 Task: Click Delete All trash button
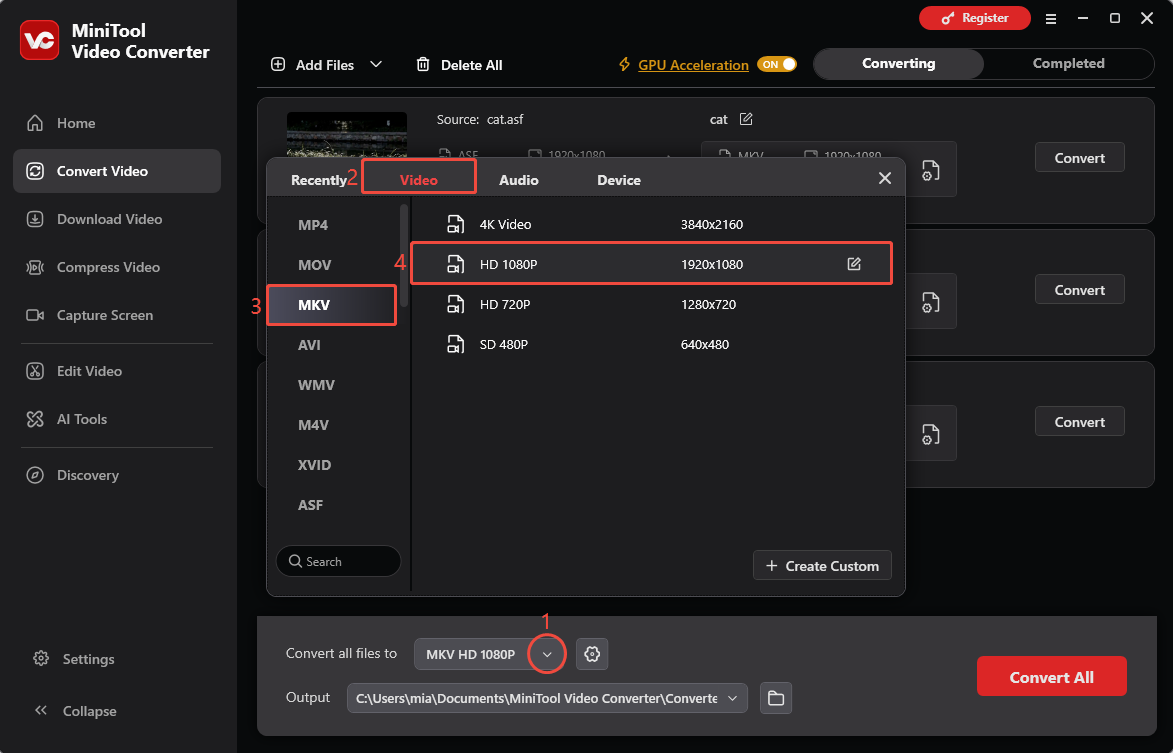pyautogui.click(x=459, y=64)
